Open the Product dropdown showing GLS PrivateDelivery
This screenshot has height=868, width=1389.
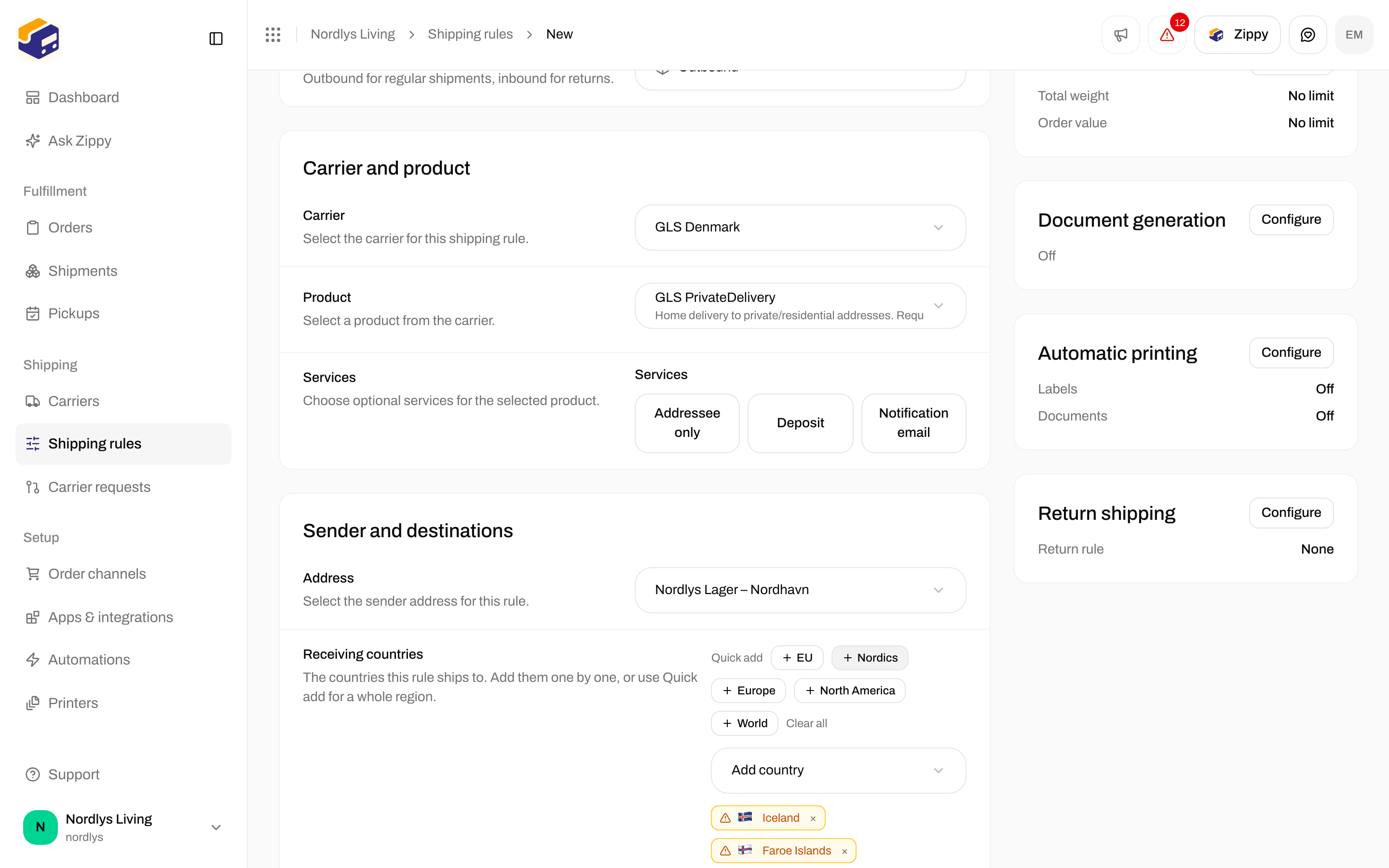[800, 306]
